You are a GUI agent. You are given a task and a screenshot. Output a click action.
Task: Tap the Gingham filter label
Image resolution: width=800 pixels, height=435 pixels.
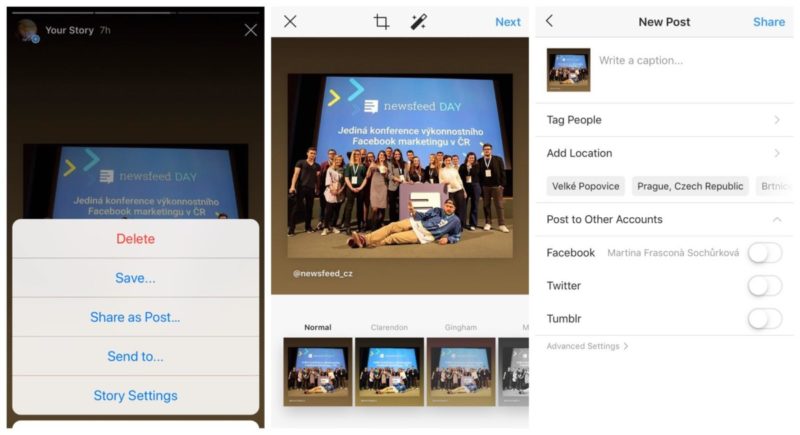[461, 327]
